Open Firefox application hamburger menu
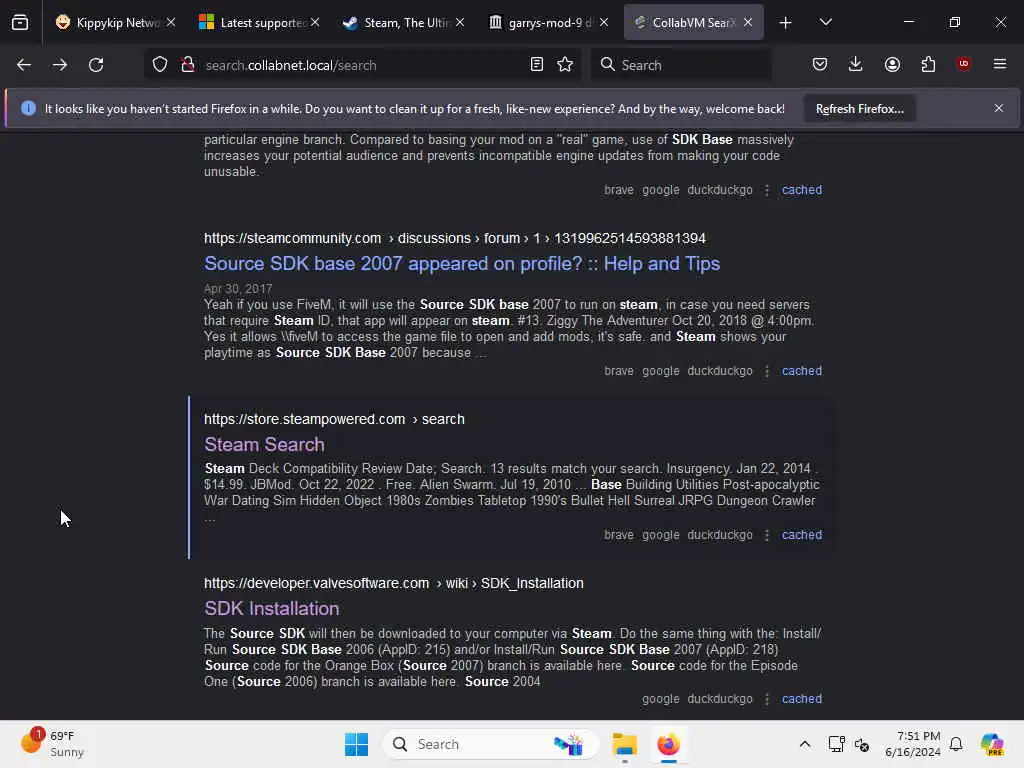 (x=1000, y=64)
